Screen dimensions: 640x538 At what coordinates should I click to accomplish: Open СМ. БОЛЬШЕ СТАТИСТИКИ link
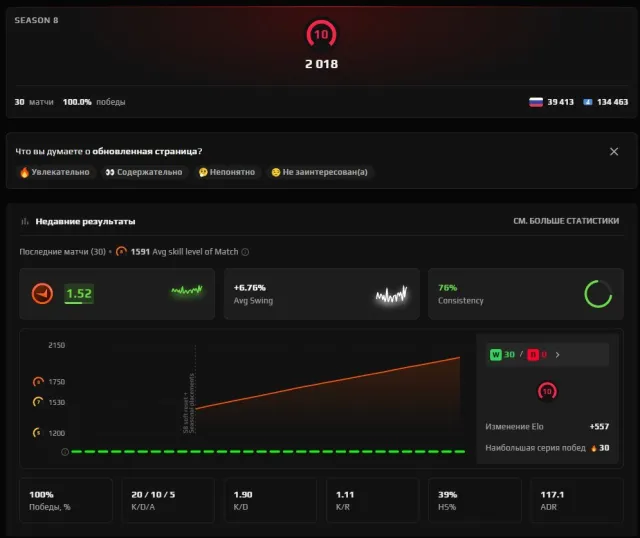[566, 221]
